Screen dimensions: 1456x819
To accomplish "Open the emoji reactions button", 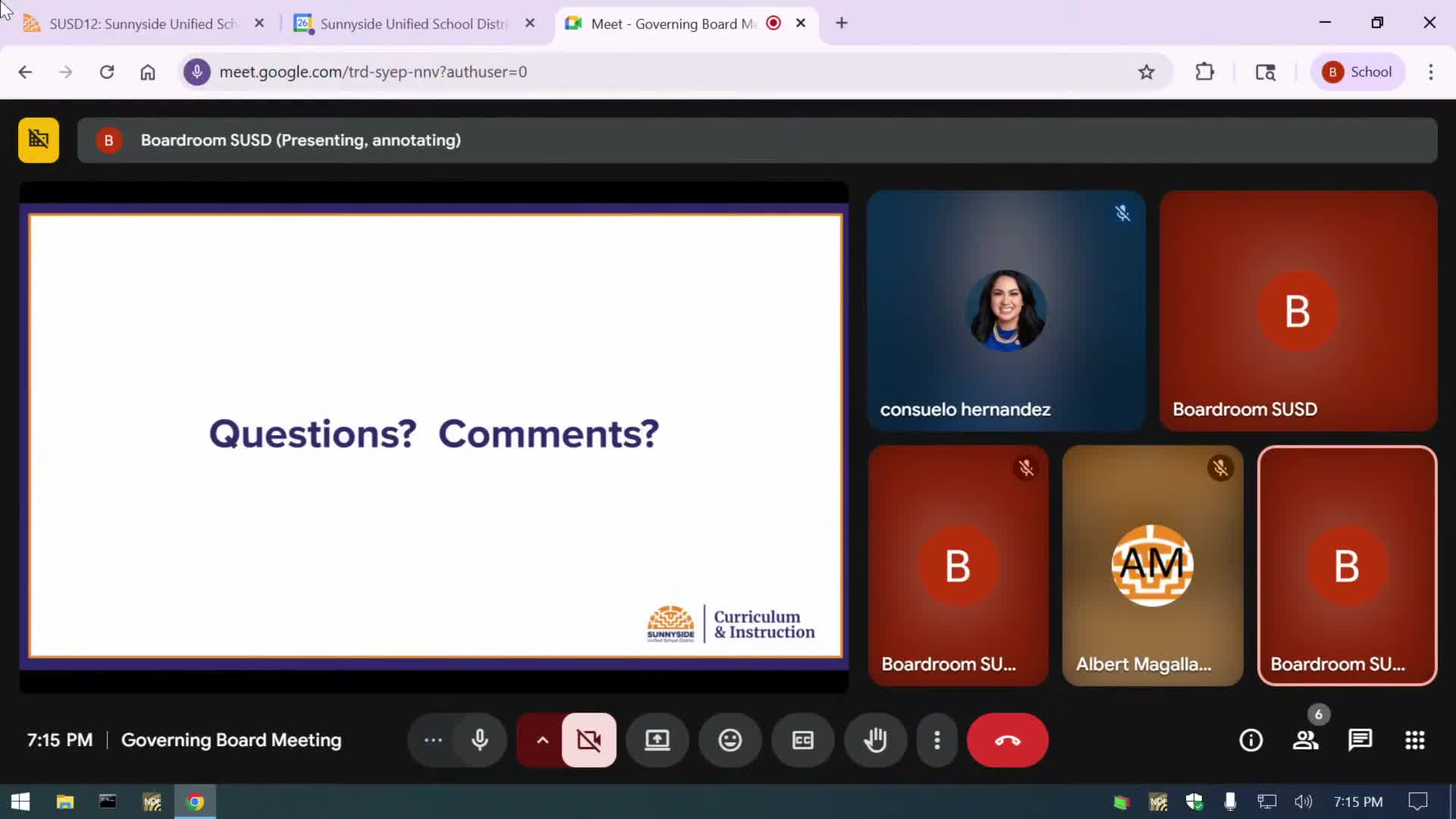I will point(730,740).
